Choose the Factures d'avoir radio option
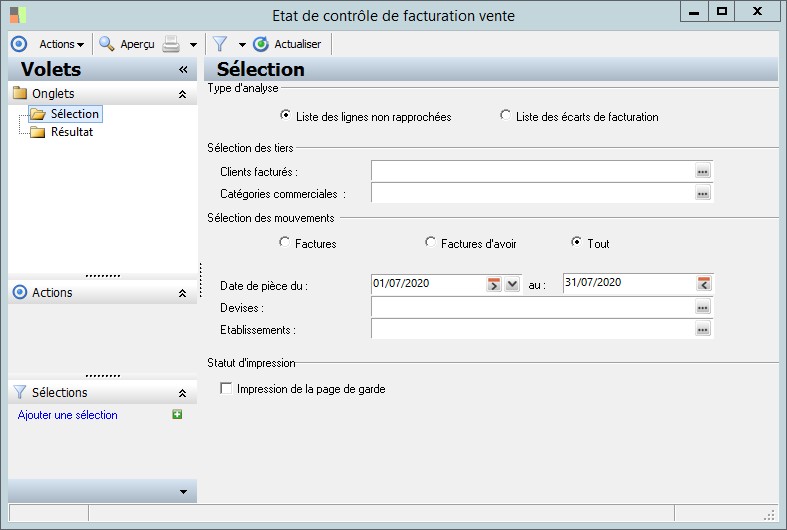This screenshot has width=787, height=530. coord(431,242)
